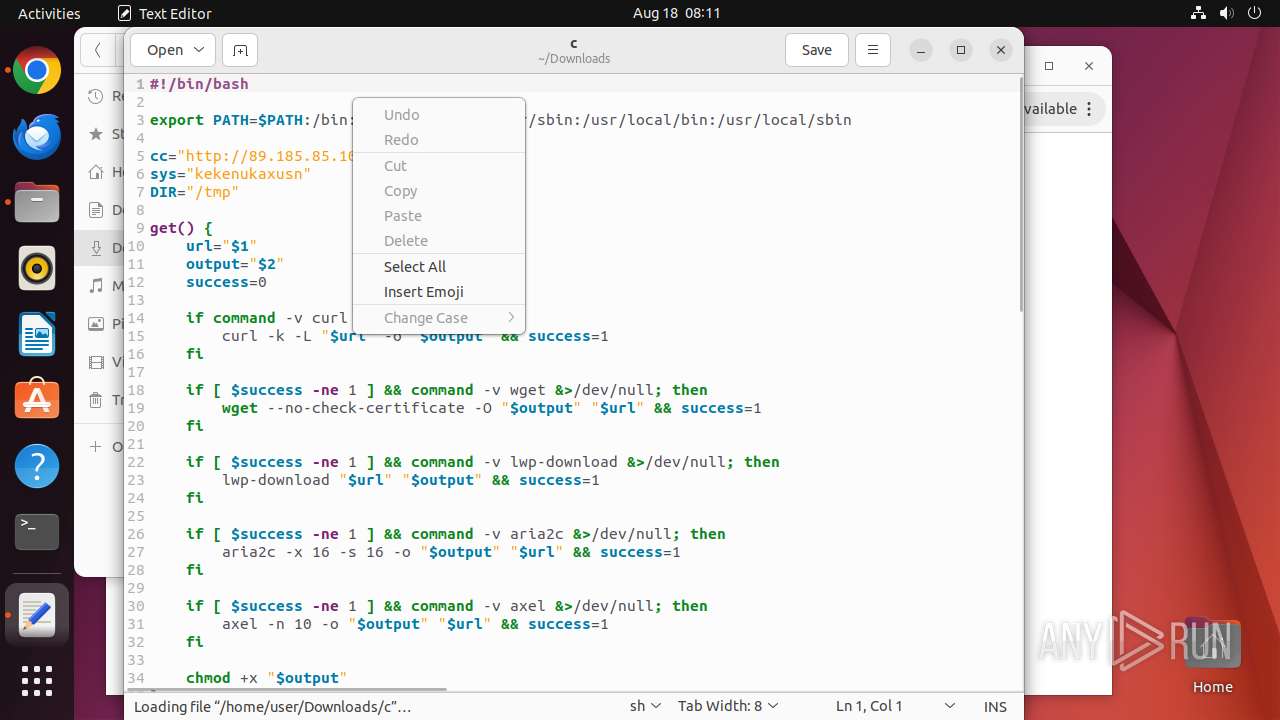The image size is (1280, 720).
Task: Open the sh language selector dropdown
Action: pos(645,706)
